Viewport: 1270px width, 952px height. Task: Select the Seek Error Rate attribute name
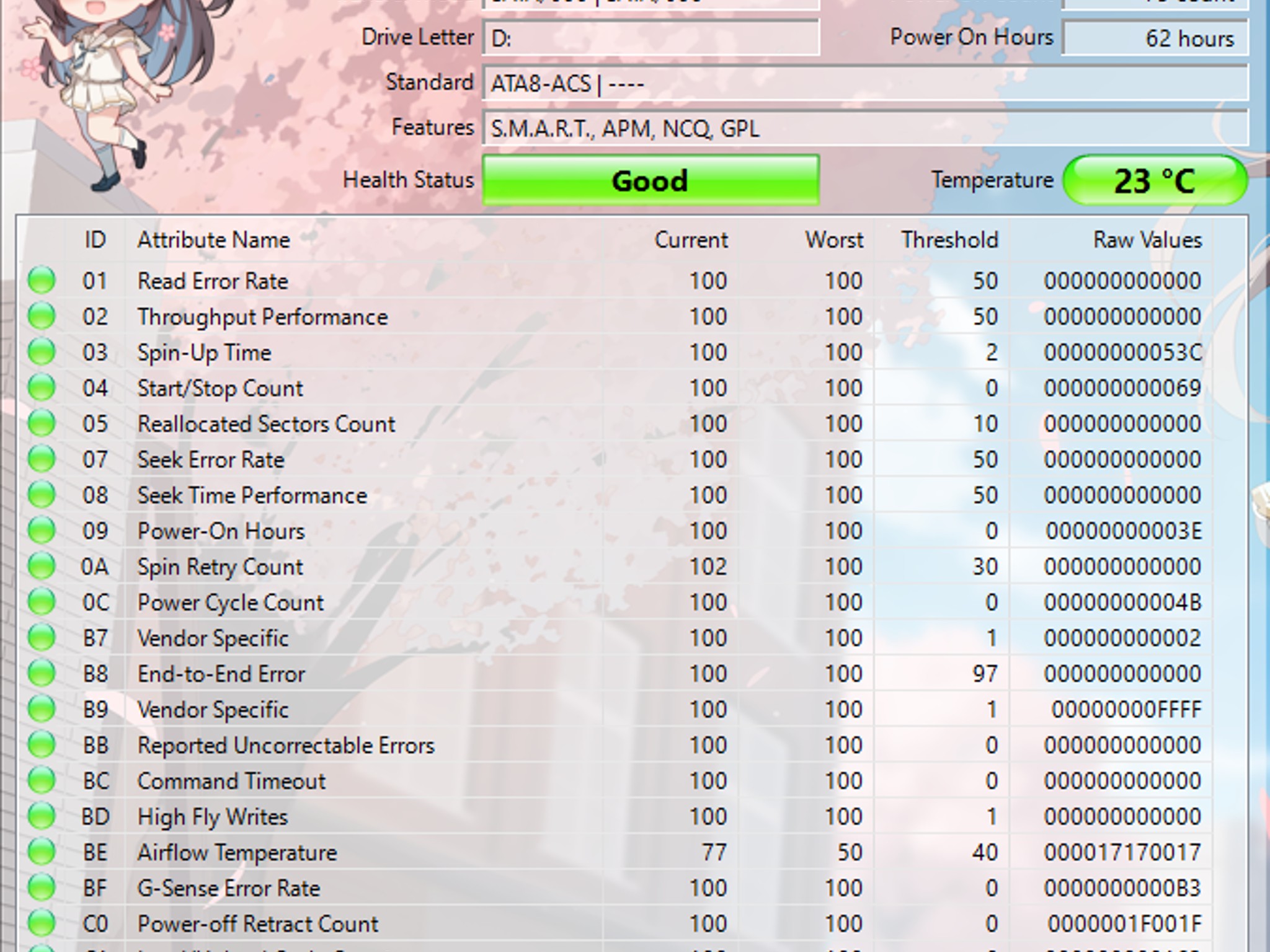click(x=211, y=460)
